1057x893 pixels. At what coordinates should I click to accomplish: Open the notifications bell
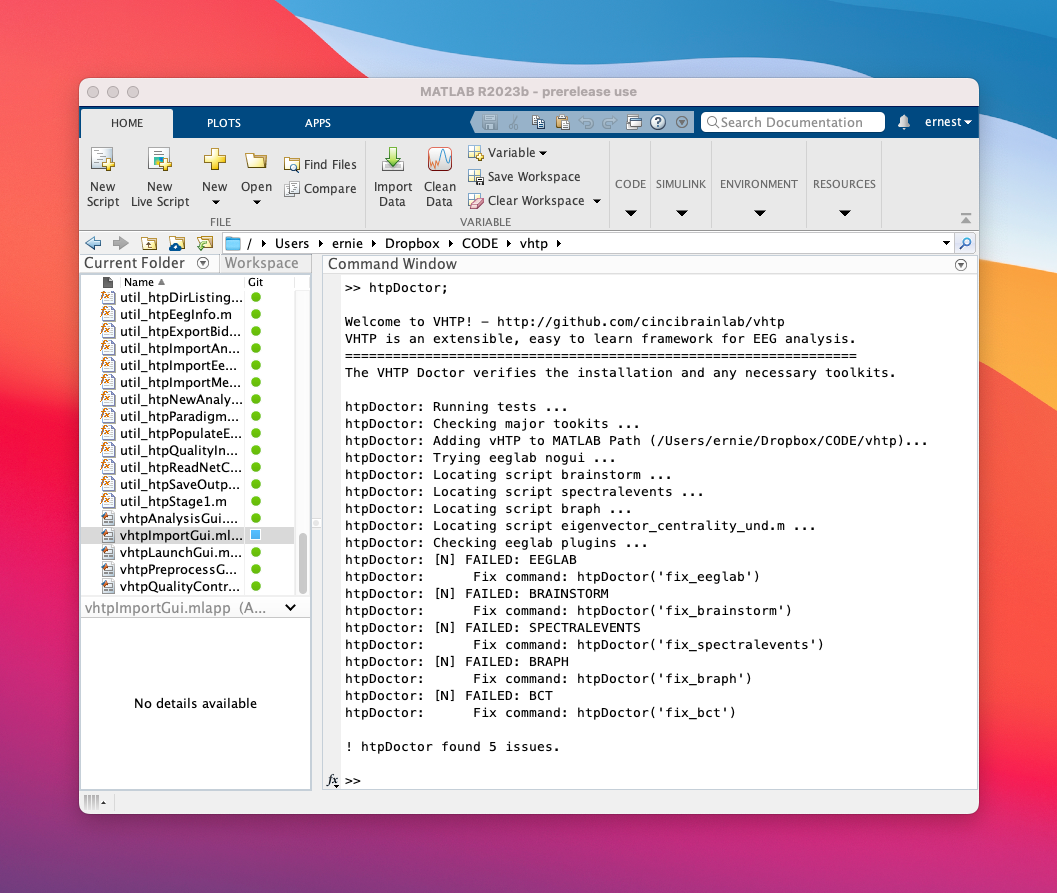click(904, 122)
